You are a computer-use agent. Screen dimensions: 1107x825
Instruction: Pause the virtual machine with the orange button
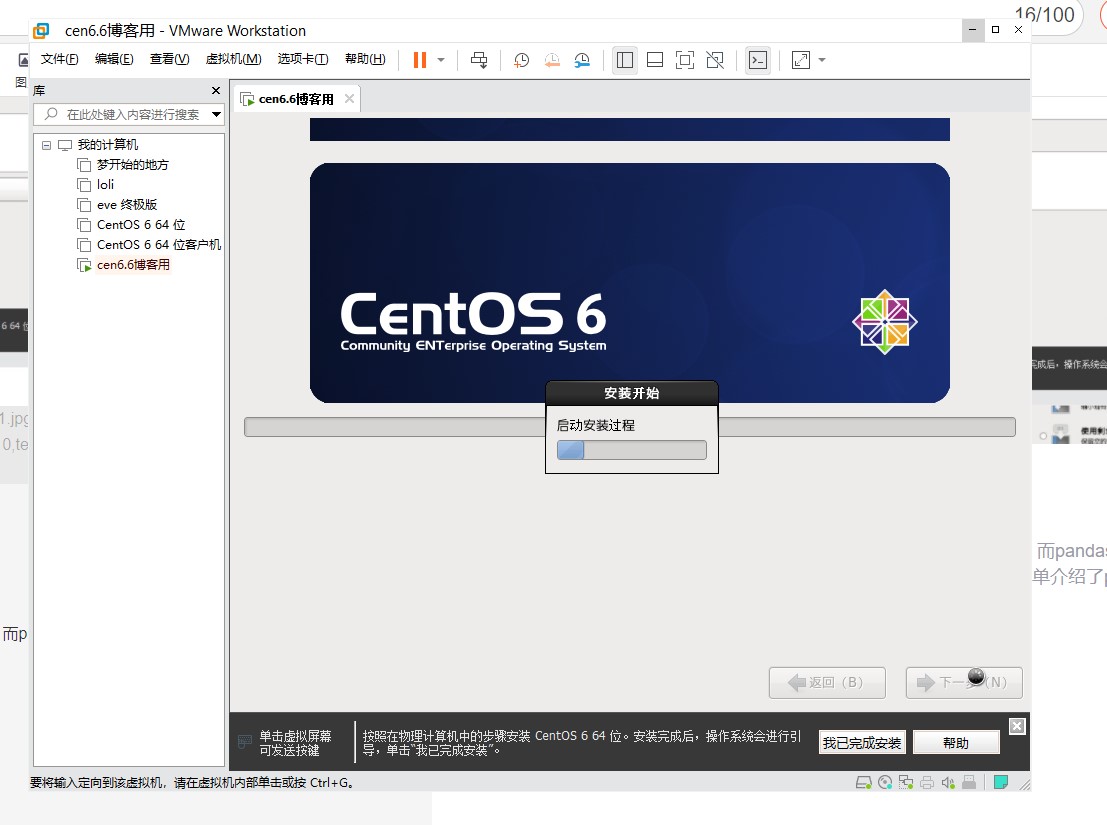coord(419,60)
